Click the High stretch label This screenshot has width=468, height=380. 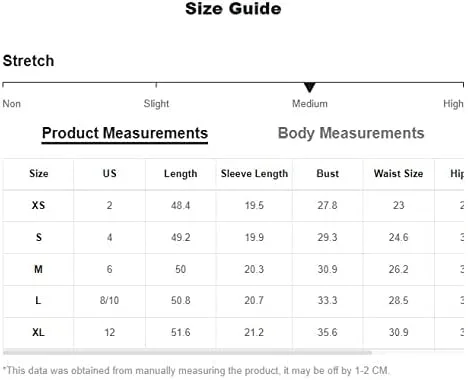tap(453, 104)
